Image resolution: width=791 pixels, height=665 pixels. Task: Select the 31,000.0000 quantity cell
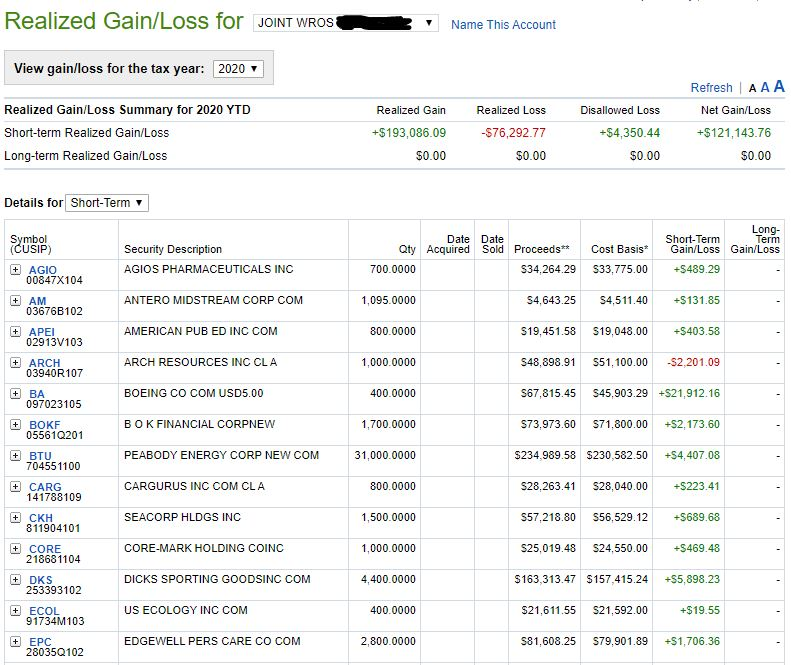point(385,456)
